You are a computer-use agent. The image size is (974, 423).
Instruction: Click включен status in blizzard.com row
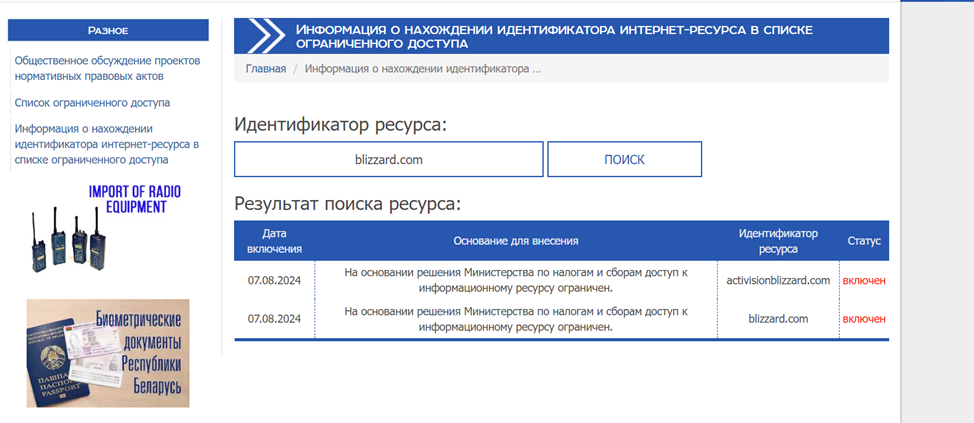(x=864, y=319)
